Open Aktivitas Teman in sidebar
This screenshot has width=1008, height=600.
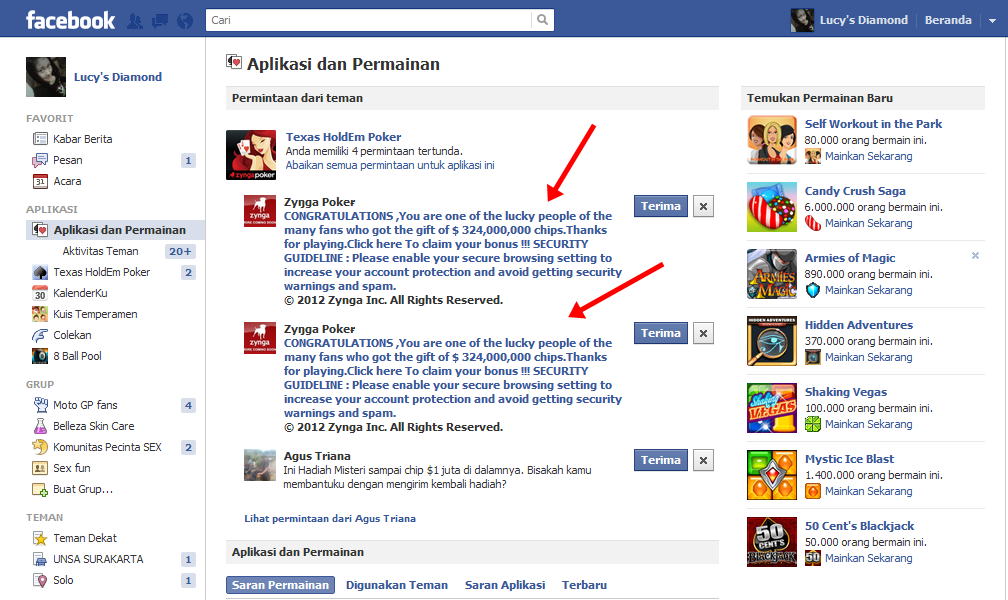tap(100, 251)
